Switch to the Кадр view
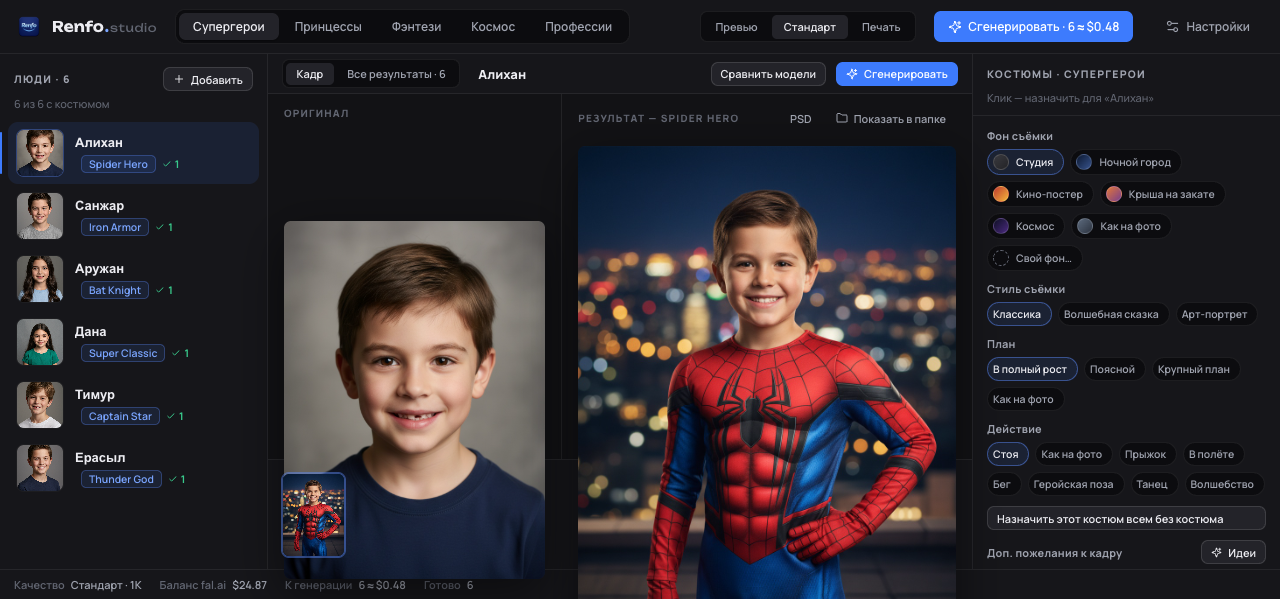The height and width of the screenshot is (599, 1280). (310, 74)
